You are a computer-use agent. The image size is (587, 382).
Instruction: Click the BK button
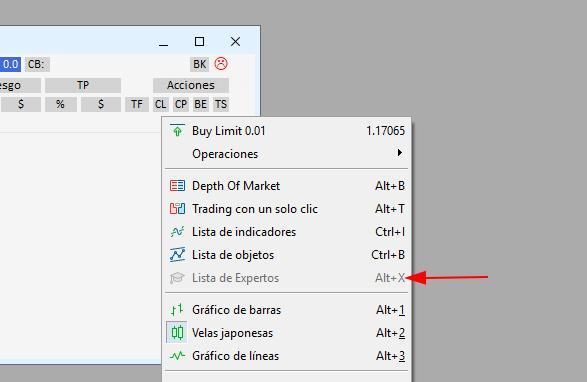199,64
